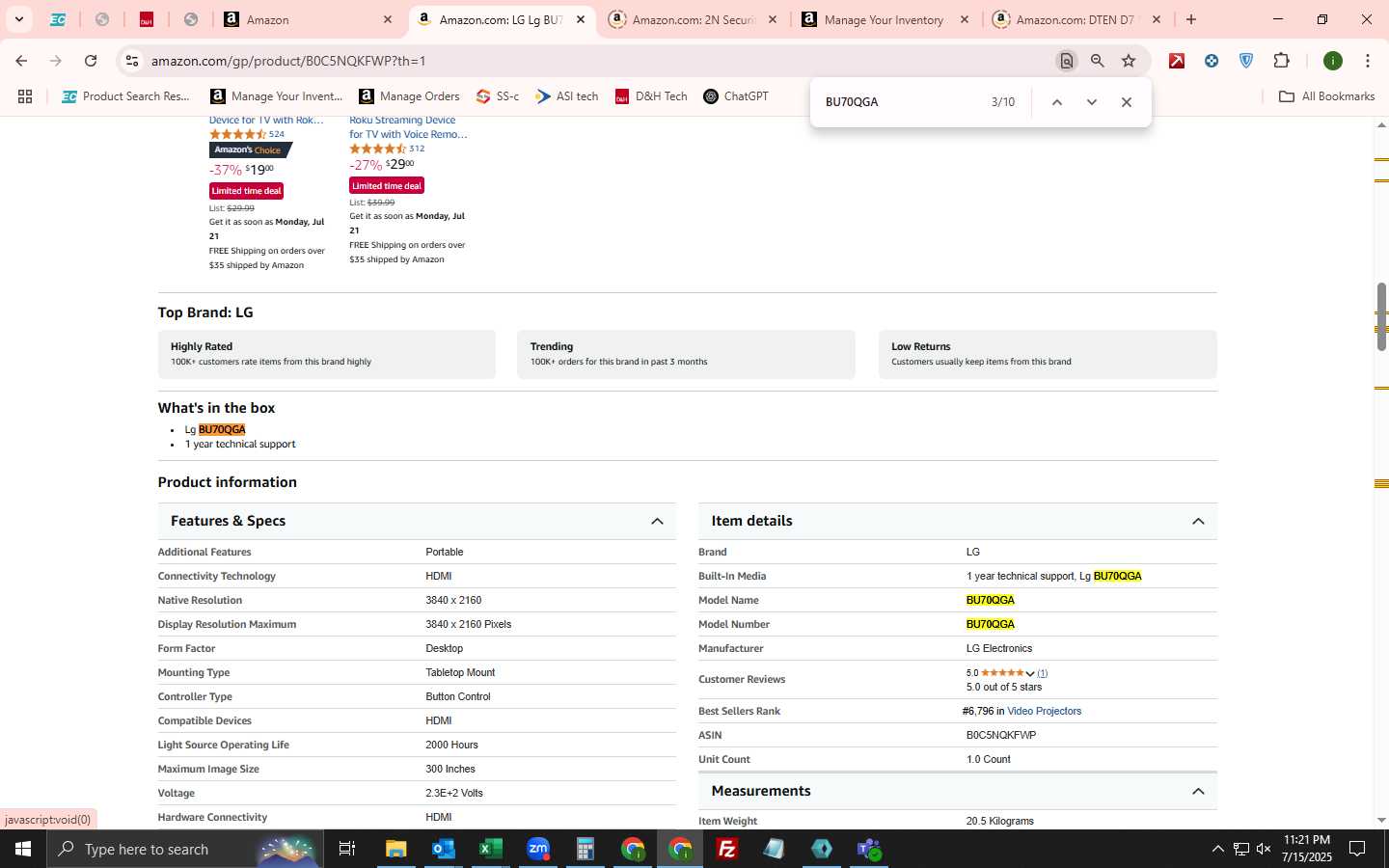Viewport: 1389px width, 868px height.
Task: Click the address bar URL field
Action: (x=598, y=61)
